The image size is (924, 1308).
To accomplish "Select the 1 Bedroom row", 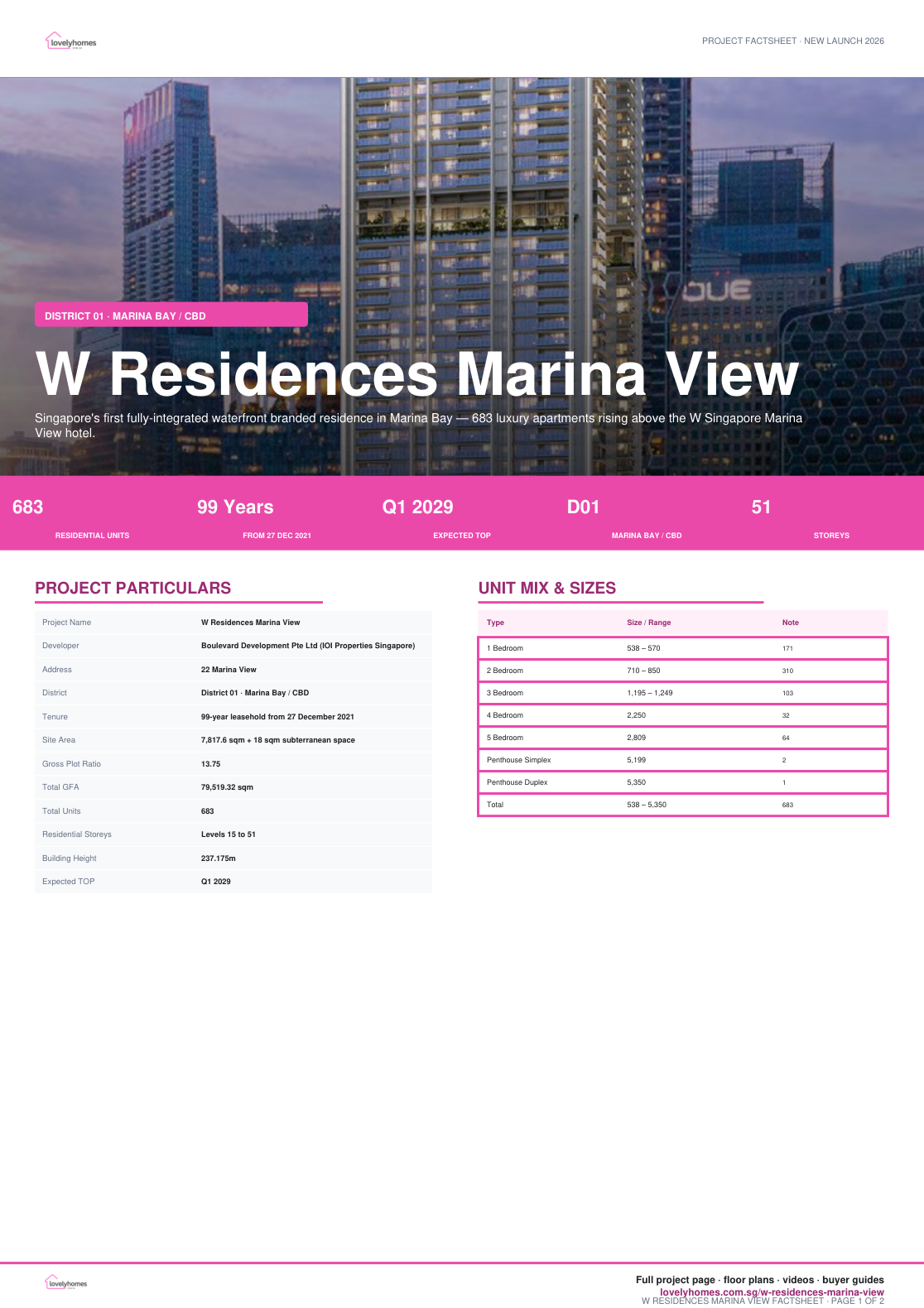I will pos(683,648).
